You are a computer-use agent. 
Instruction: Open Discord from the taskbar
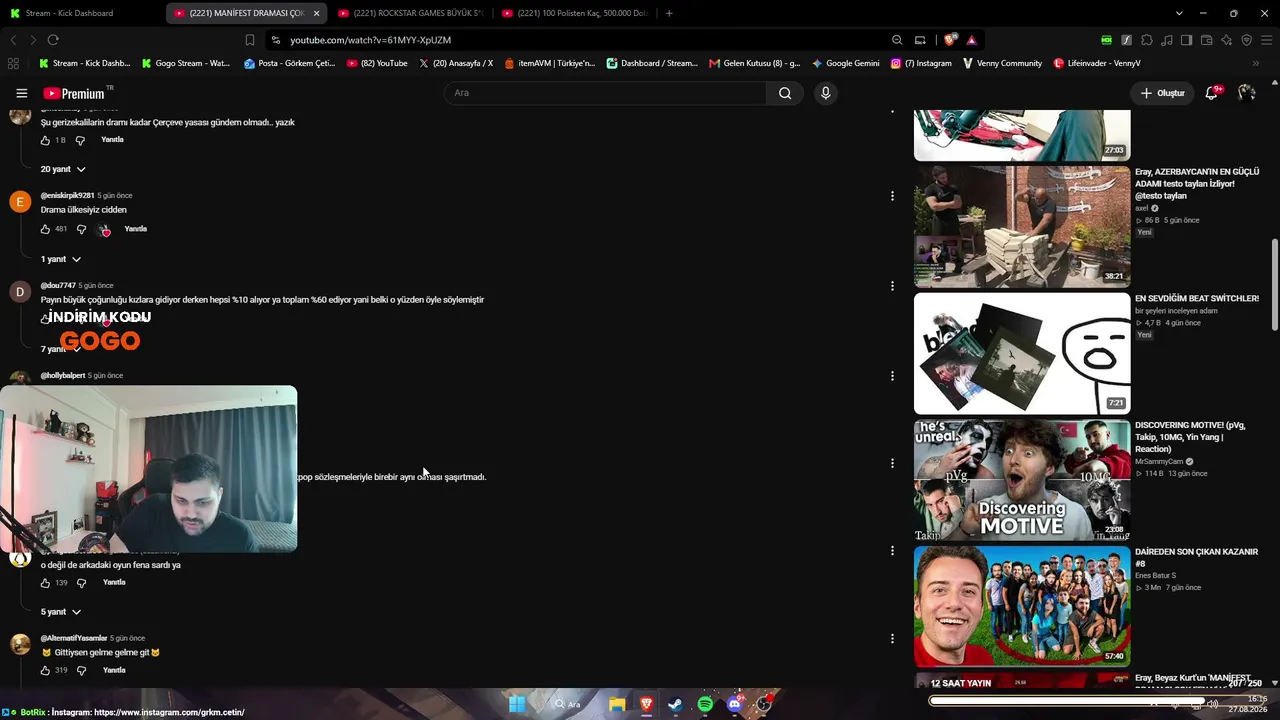735,704
